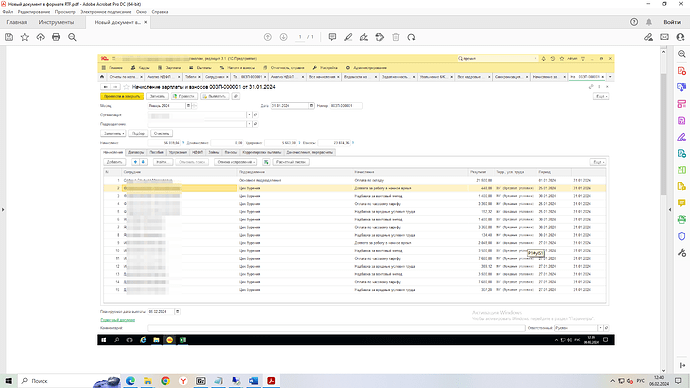Switch to the Инструменты tab

(x=56, y=22)
